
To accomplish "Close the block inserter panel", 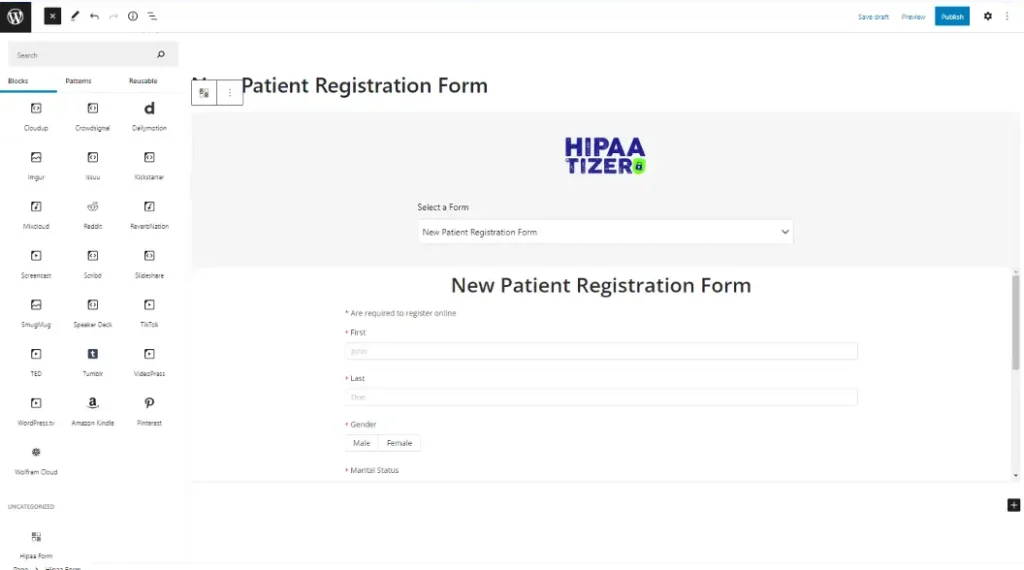I will coord(52,16).
